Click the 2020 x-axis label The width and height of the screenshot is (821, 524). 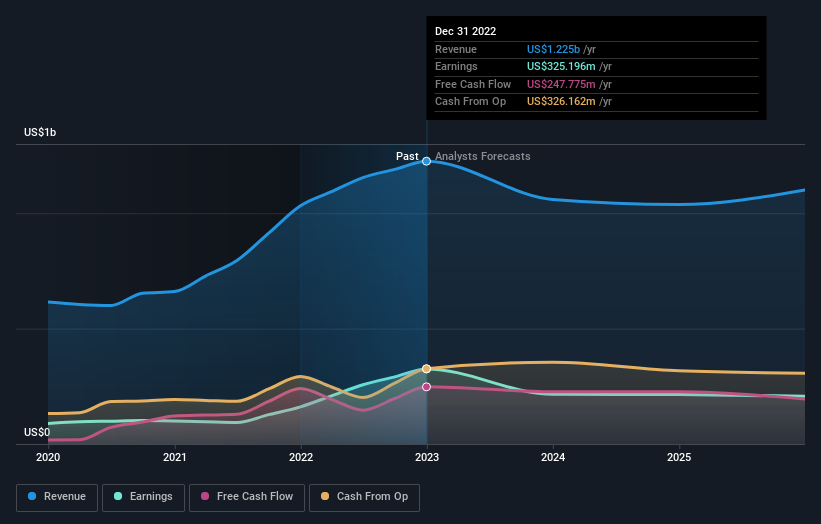48,458
